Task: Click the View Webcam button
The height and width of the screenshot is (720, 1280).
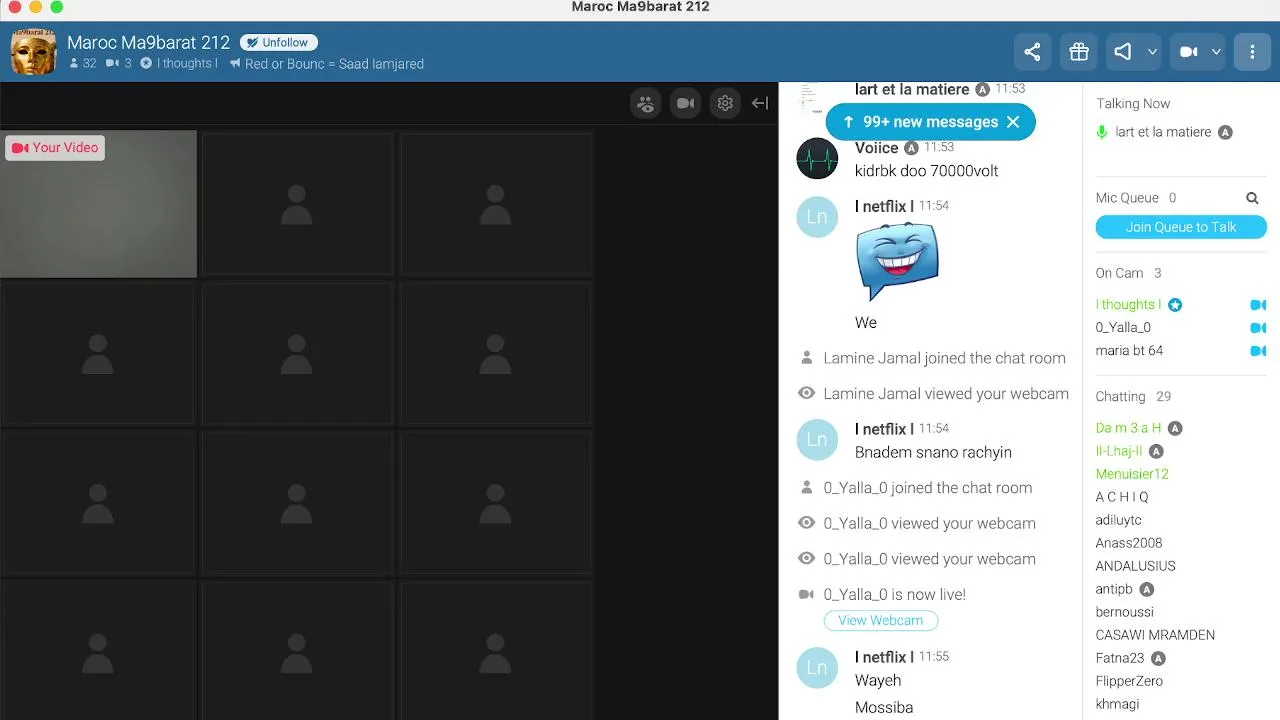Action: 880,620
